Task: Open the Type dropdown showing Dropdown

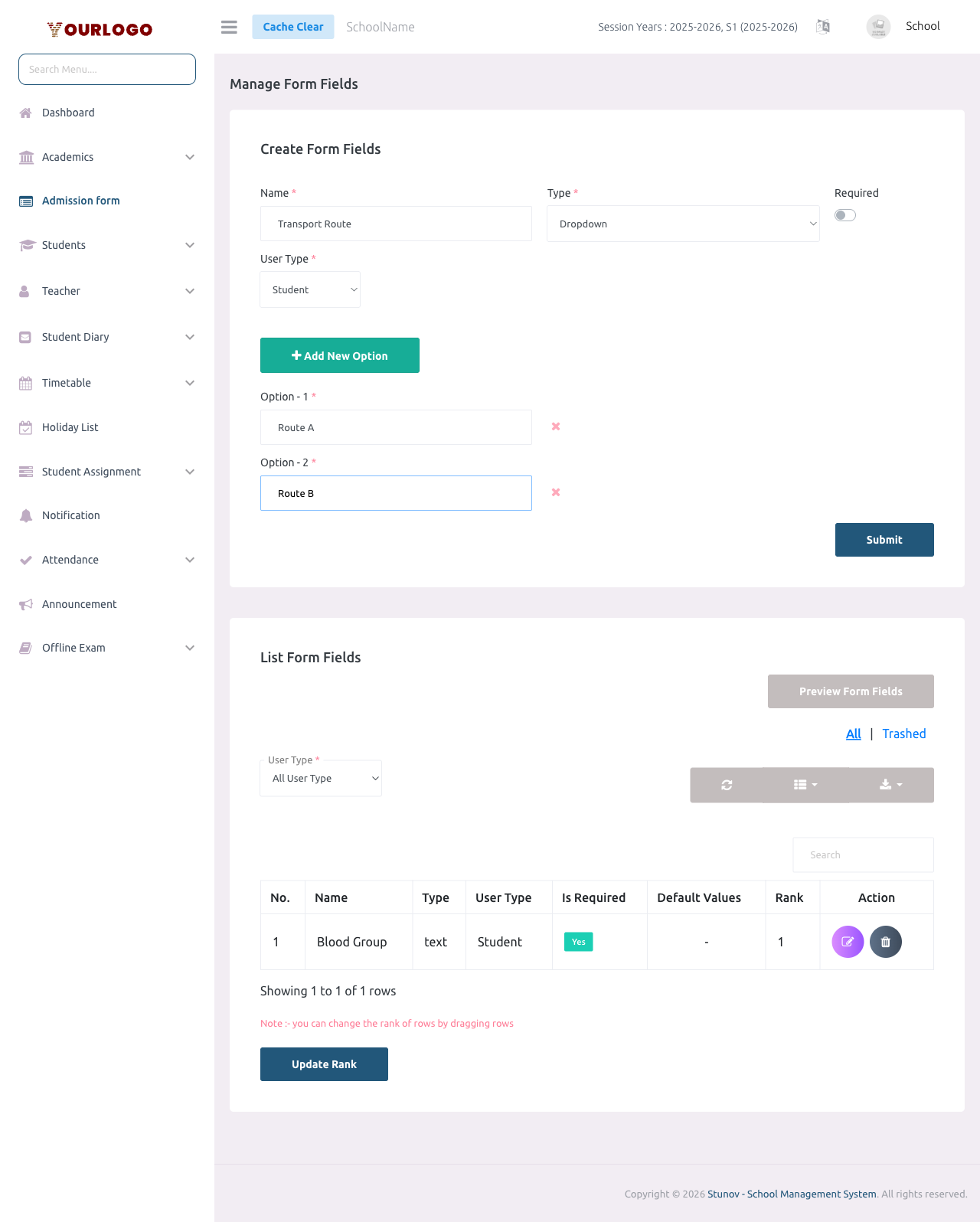Action: click(x=683, y=224)
